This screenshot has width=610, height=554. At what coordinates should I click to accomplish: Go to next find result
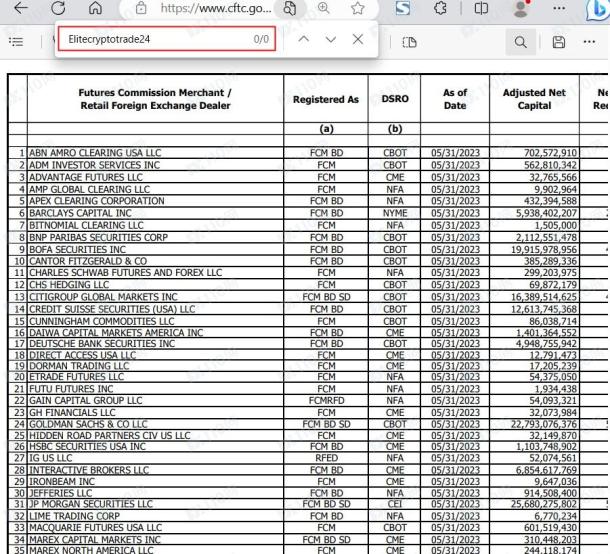pos(331,39)
